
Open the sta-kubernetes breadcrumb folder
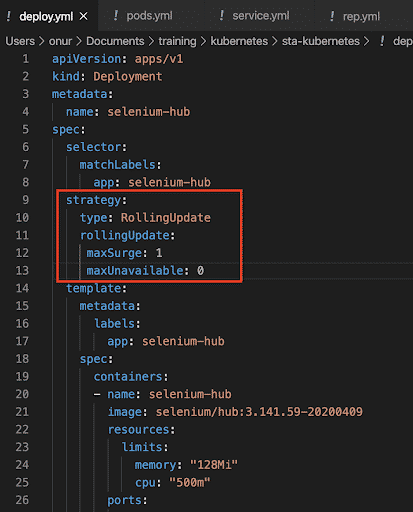pos(321,41)
